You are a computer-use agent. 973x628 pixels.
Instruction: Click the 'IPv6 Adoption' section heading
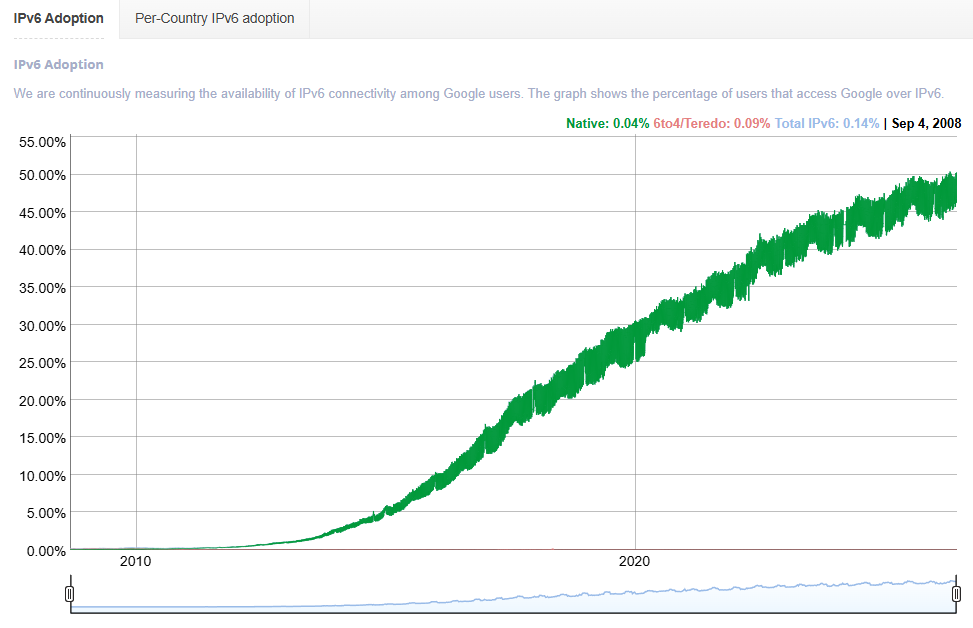[x=59, y=65]
